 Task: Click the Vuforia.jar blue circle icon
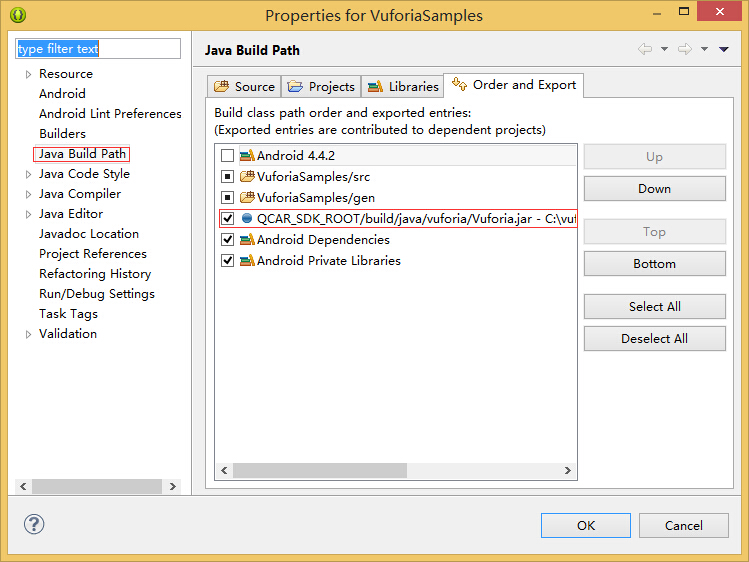tap(247, 218)
